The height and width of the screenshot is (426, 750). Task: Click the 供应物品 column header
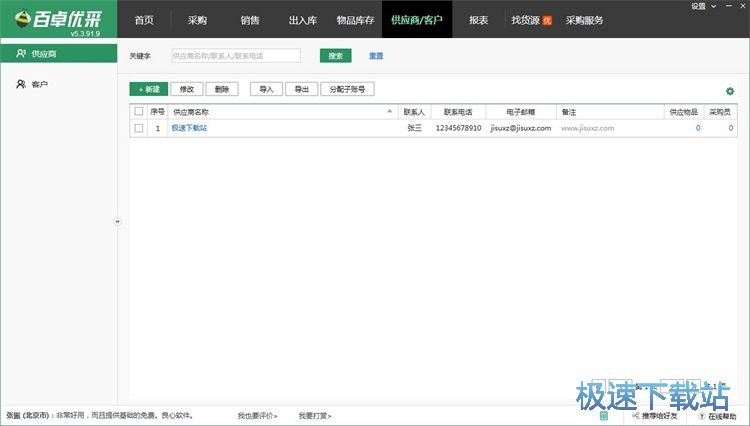pyautogui.click(x=684, y=112)
